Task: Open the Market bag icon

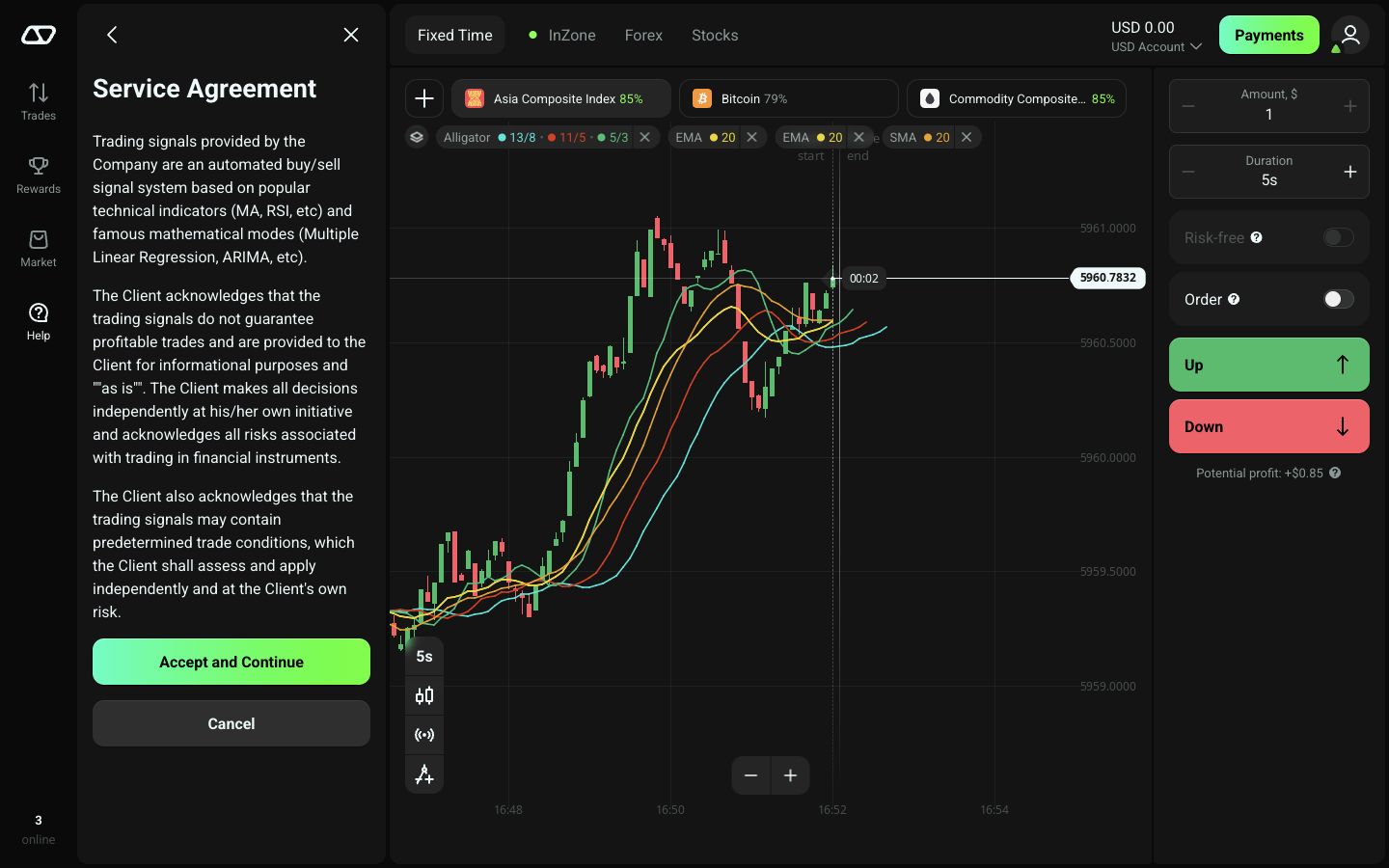Action: [x=39, y=239]
